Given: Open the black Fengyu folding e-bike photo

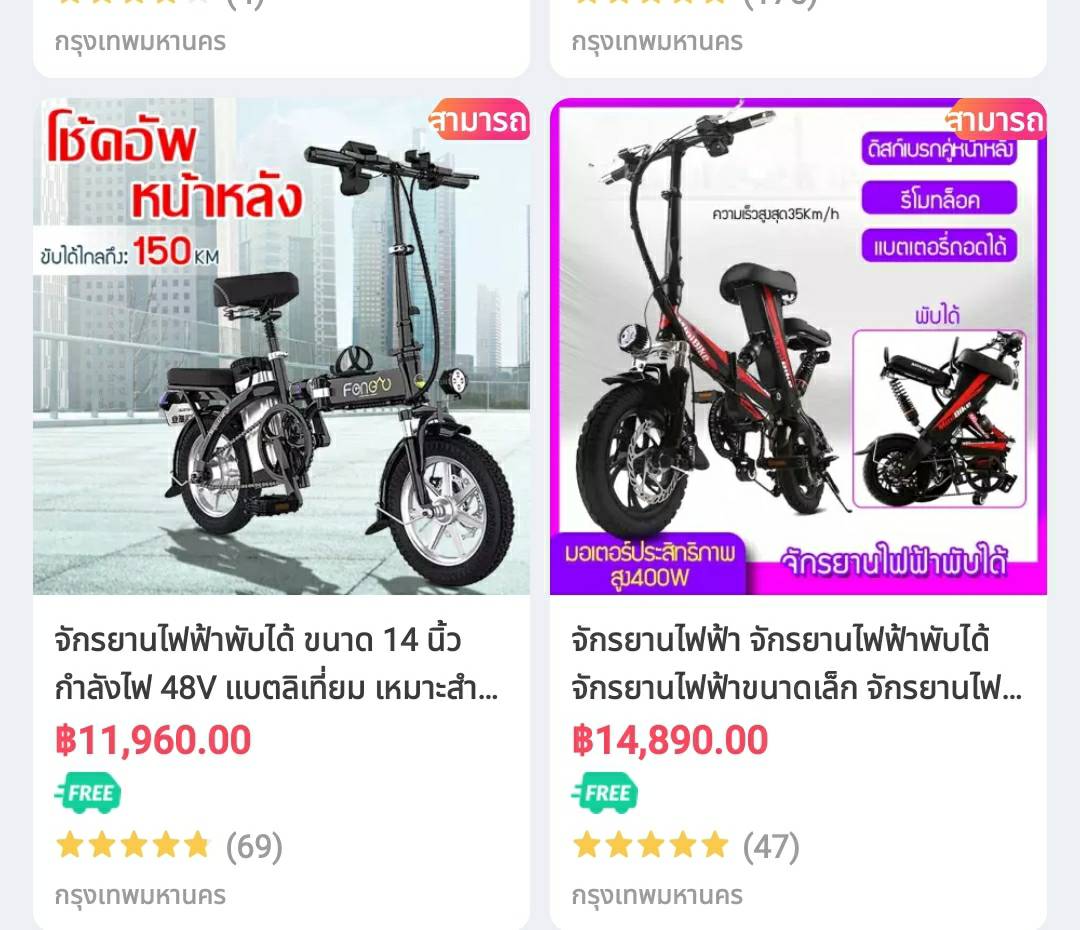Looking at the screenshot, I should point(281,347).
